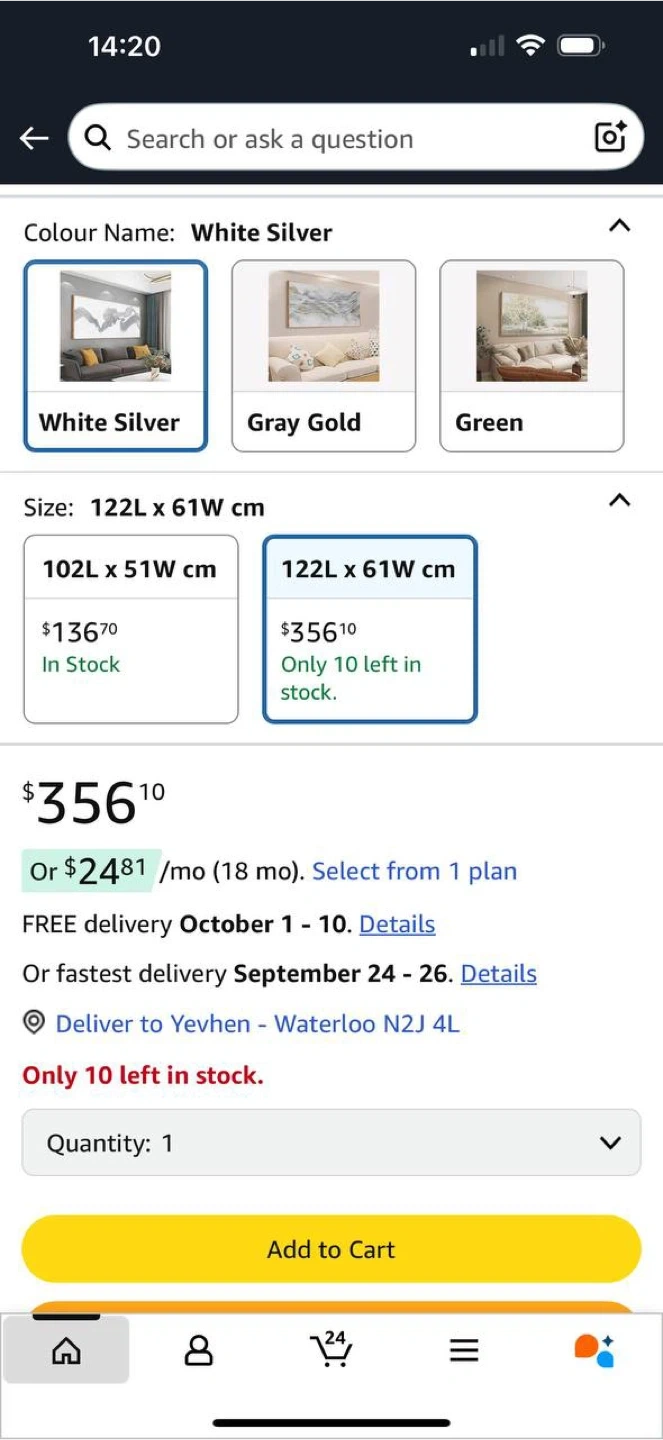Open the account profile icon
Image resolution: width=663 pixels, height=1440 pixels.
[199, 1351]
